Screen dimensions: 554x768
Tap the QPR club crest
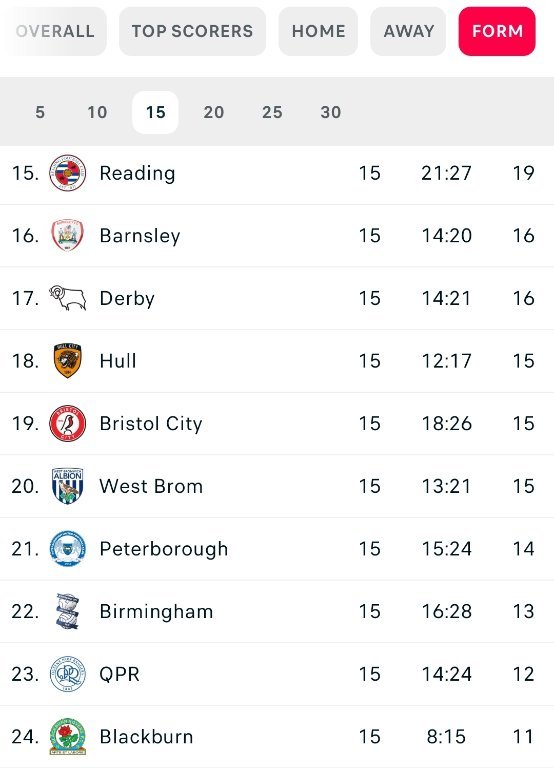68,674
